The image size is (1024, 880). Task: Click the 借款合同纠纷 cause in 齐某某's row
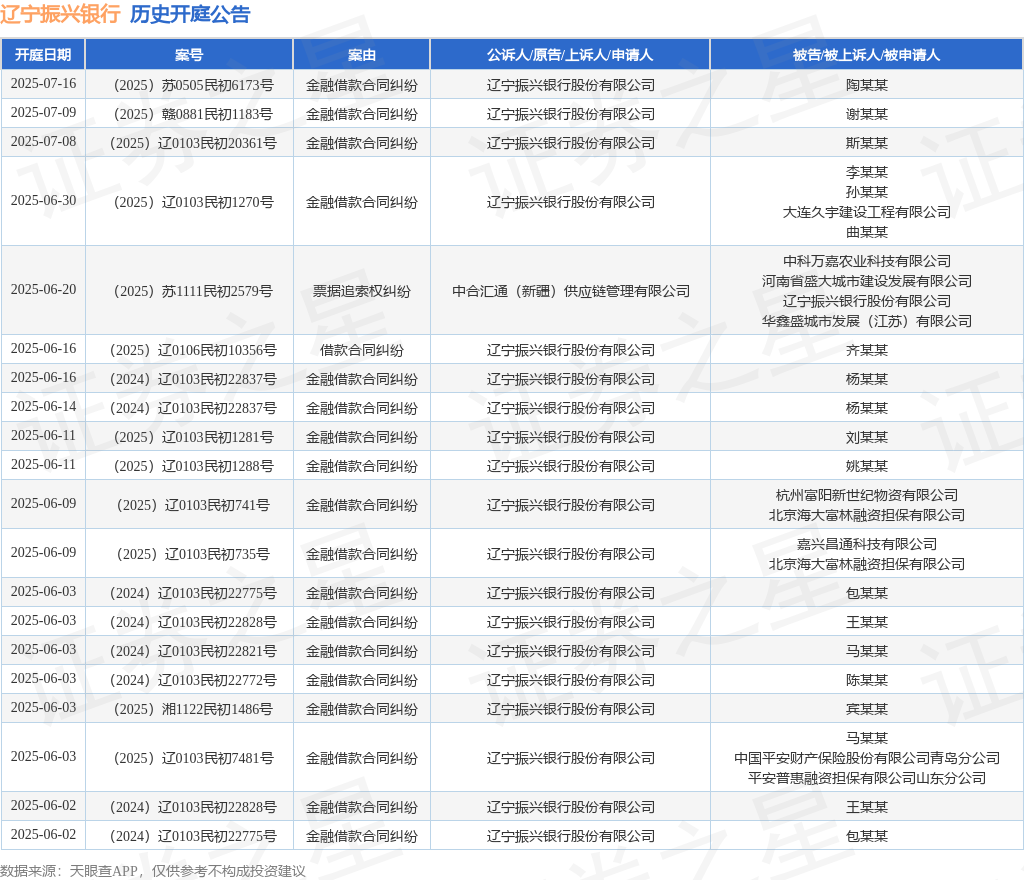click(362, 351)
